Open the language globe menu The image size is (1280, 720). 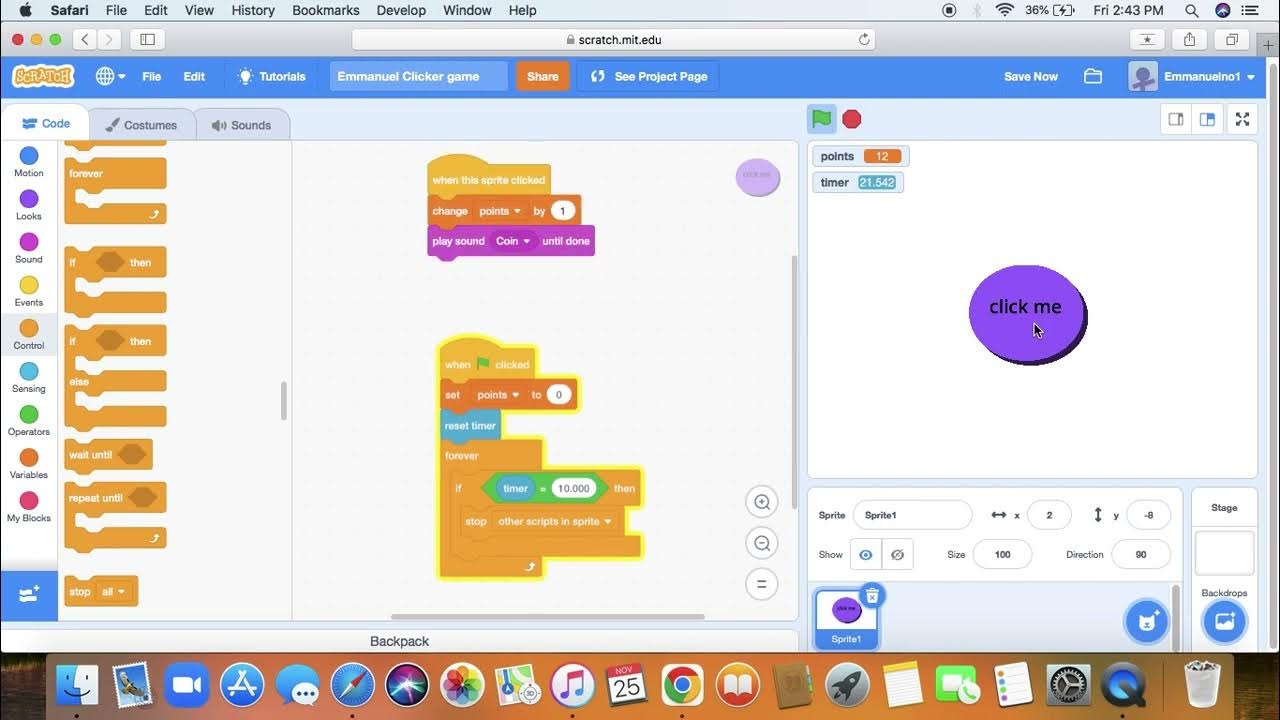(110, 76)
